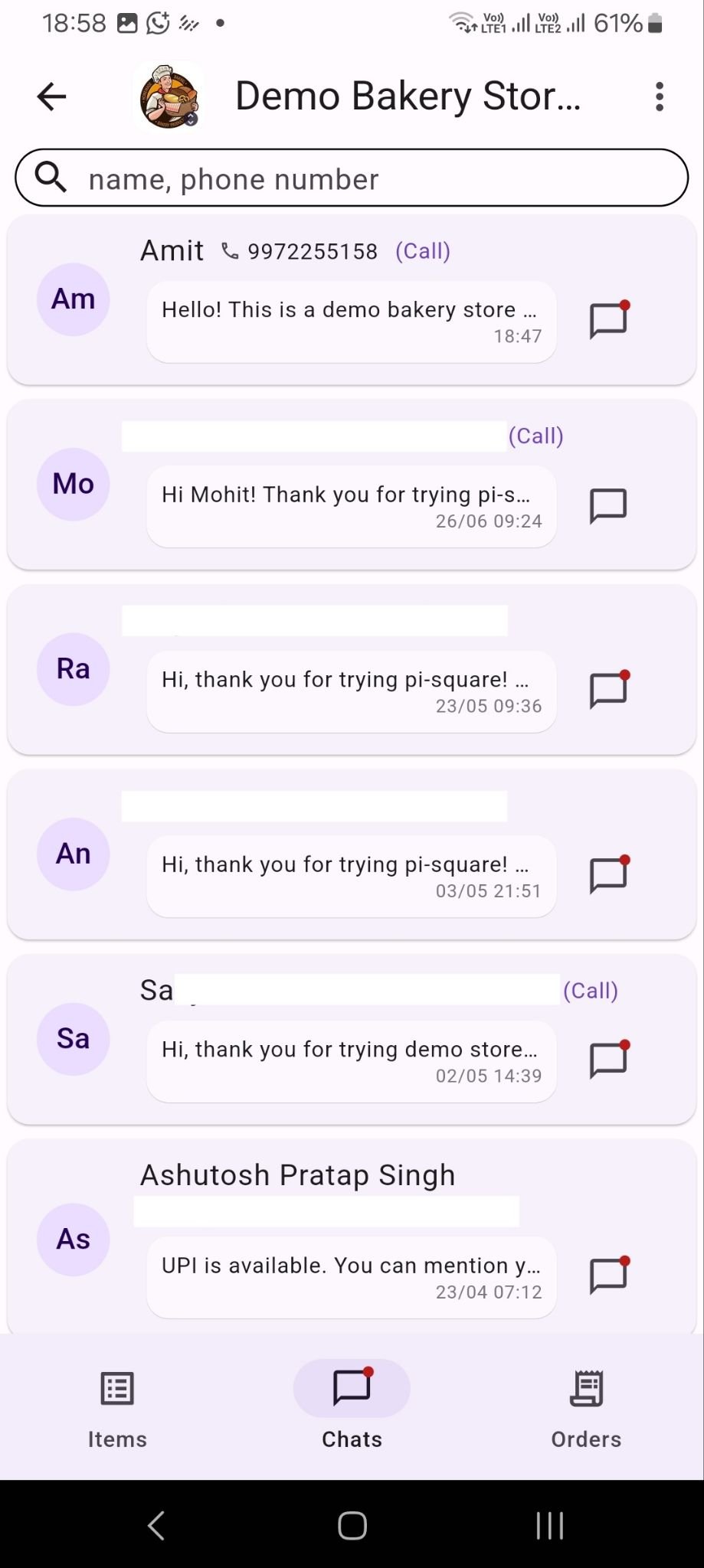Open Ashutosh Pratap Singh's chat icon
Screen dimensions: 704x1568
608,1276
